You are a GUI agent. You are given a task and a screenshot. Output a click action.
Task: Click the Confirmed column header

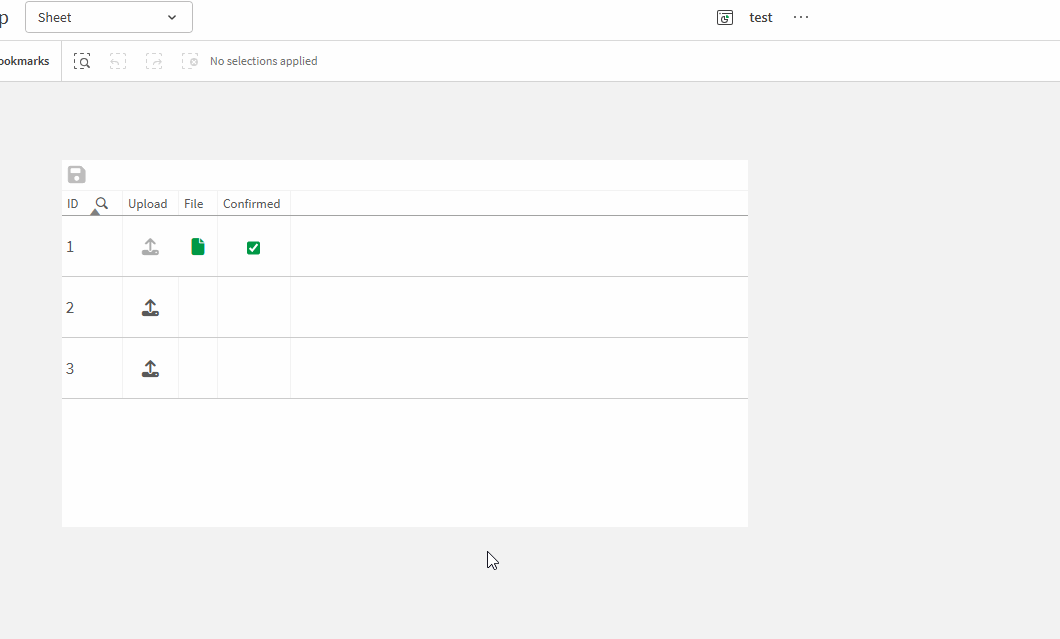251,204
